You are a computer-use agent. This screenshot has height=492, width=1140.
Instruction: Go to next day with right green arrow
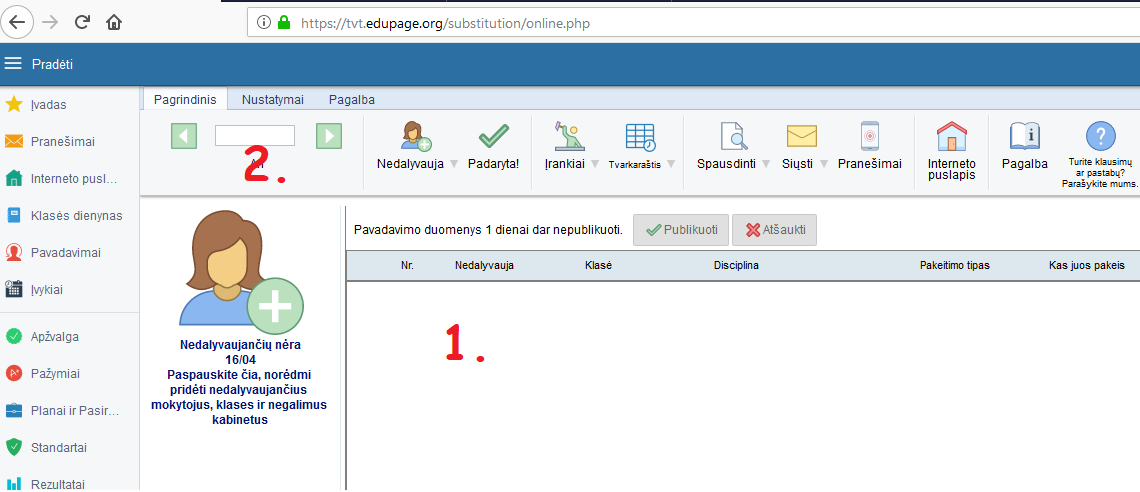pyautogui.click(x=329, y=136)
